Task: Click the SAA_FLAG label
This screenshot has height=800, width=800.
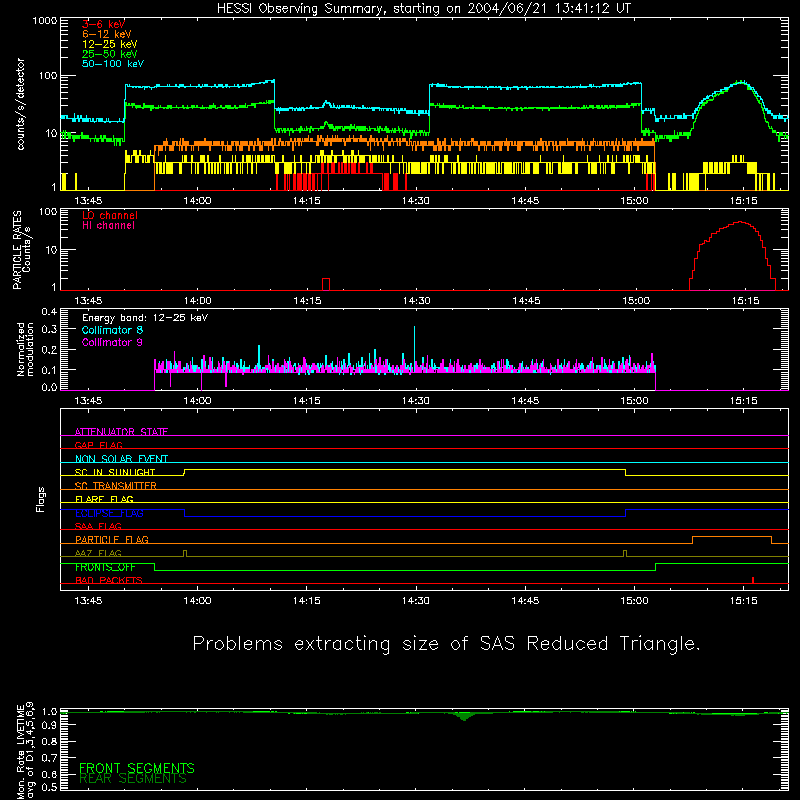Action: [98, 526]
